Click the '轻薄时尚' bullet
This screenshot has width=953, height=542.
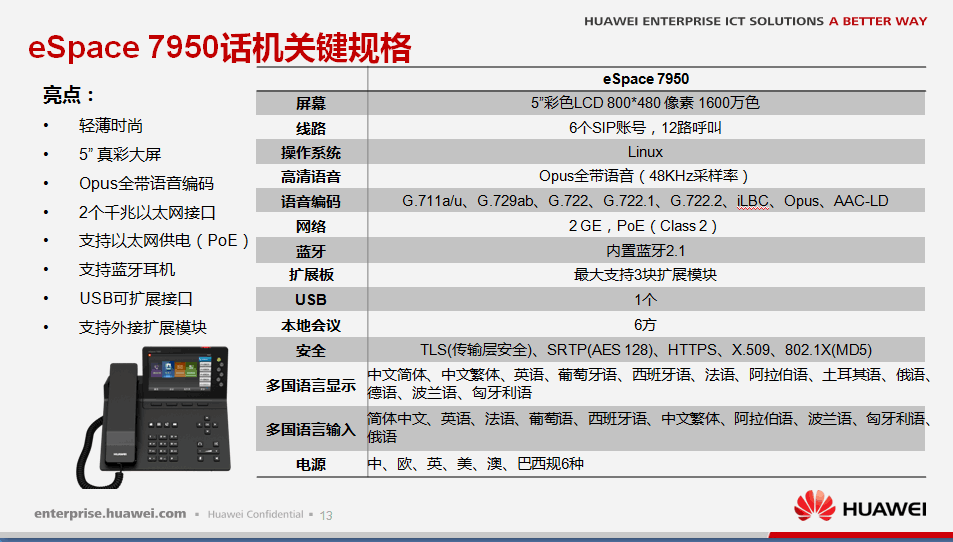point(111,126)
